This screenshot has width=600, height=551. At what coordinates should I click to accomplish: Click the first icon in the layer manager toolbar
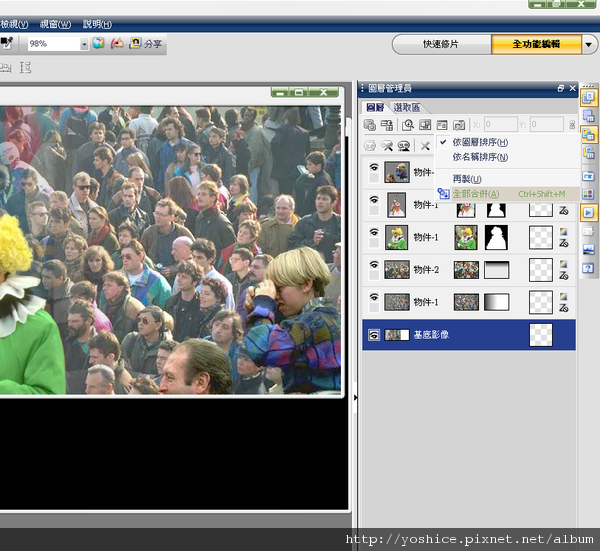tap(370, 125)
